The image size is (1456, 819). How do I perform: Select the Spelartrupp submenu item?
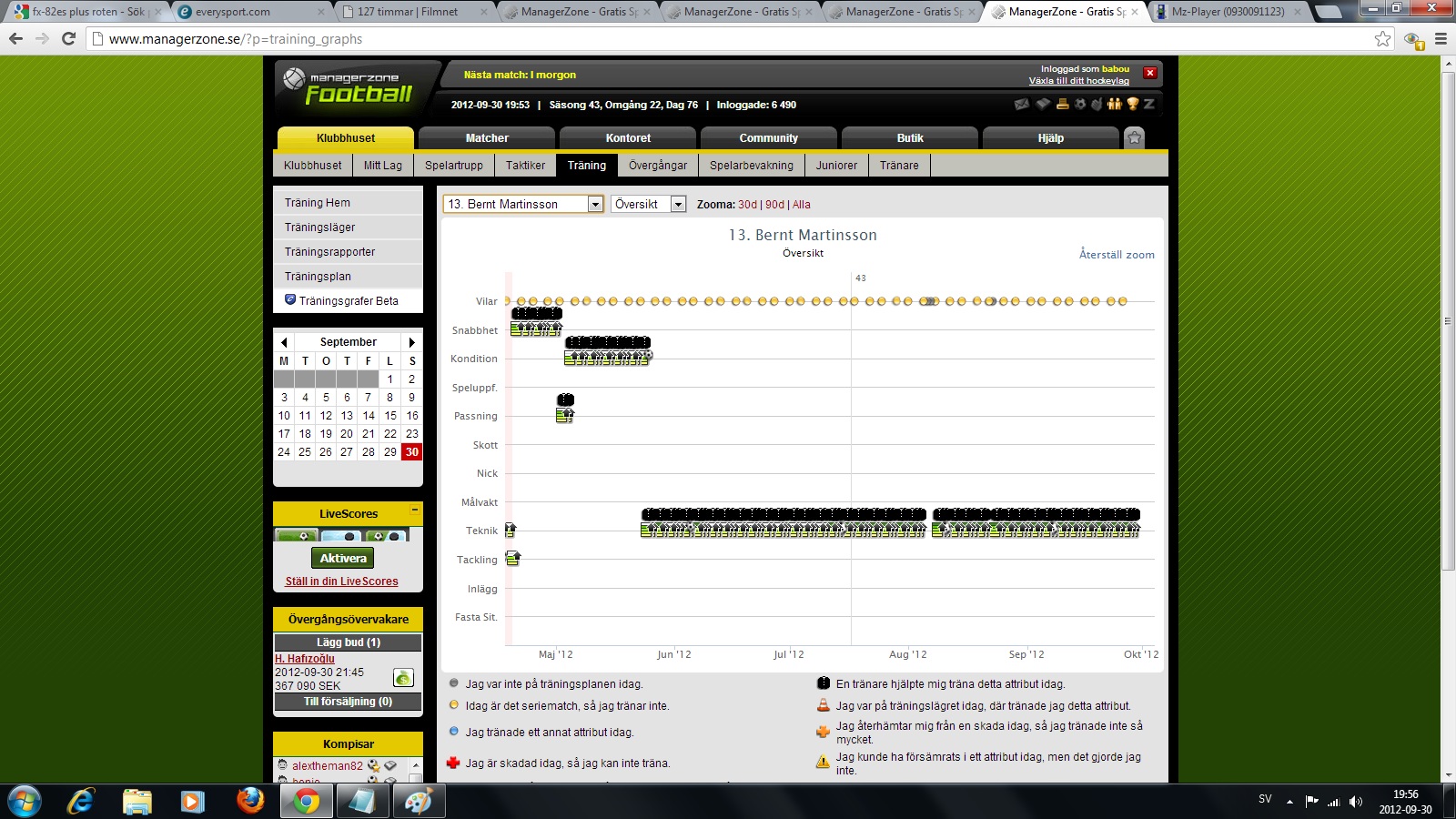[x=454, y=166]
